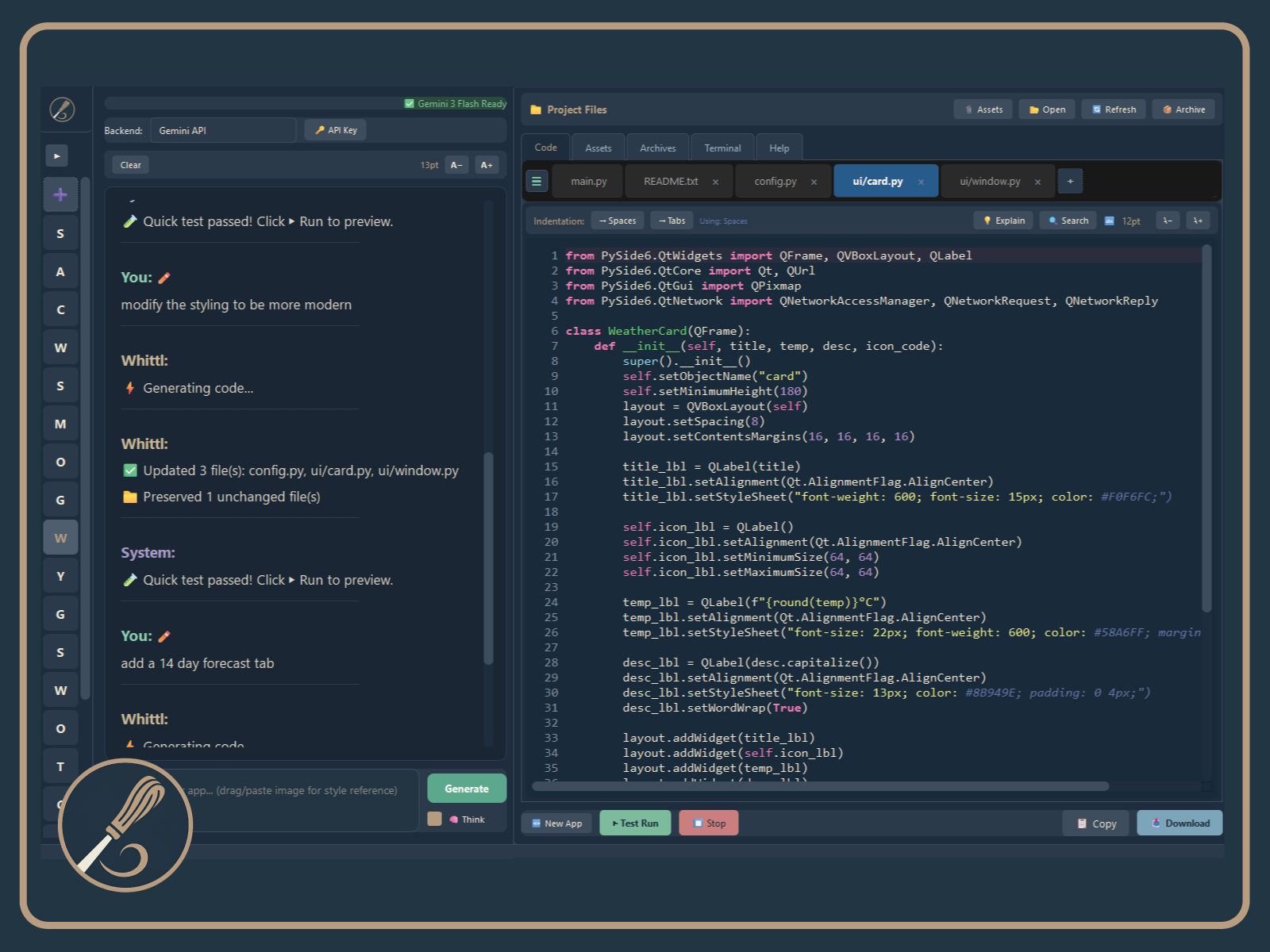Archive the current project
Screen dimensions: 1270x952
[1183, 109]
